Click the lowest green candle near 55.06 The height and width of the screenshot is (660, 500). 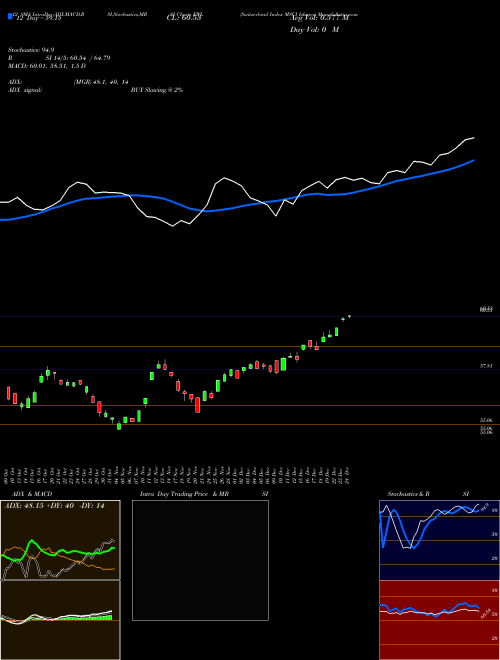pos(119,426)
